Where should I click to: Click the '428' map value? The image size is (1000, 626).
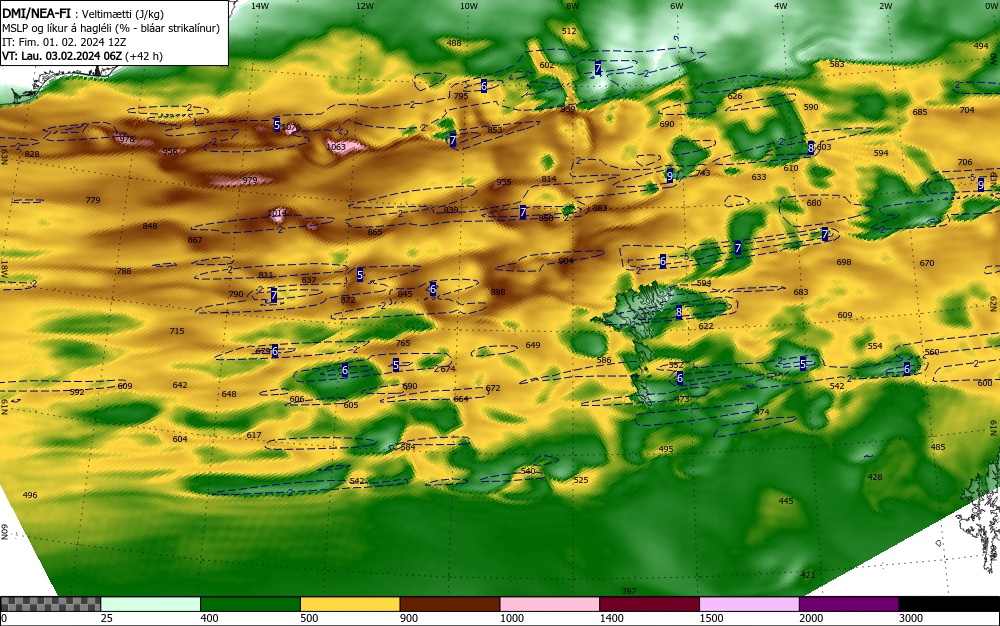click(x=876, y=477)
